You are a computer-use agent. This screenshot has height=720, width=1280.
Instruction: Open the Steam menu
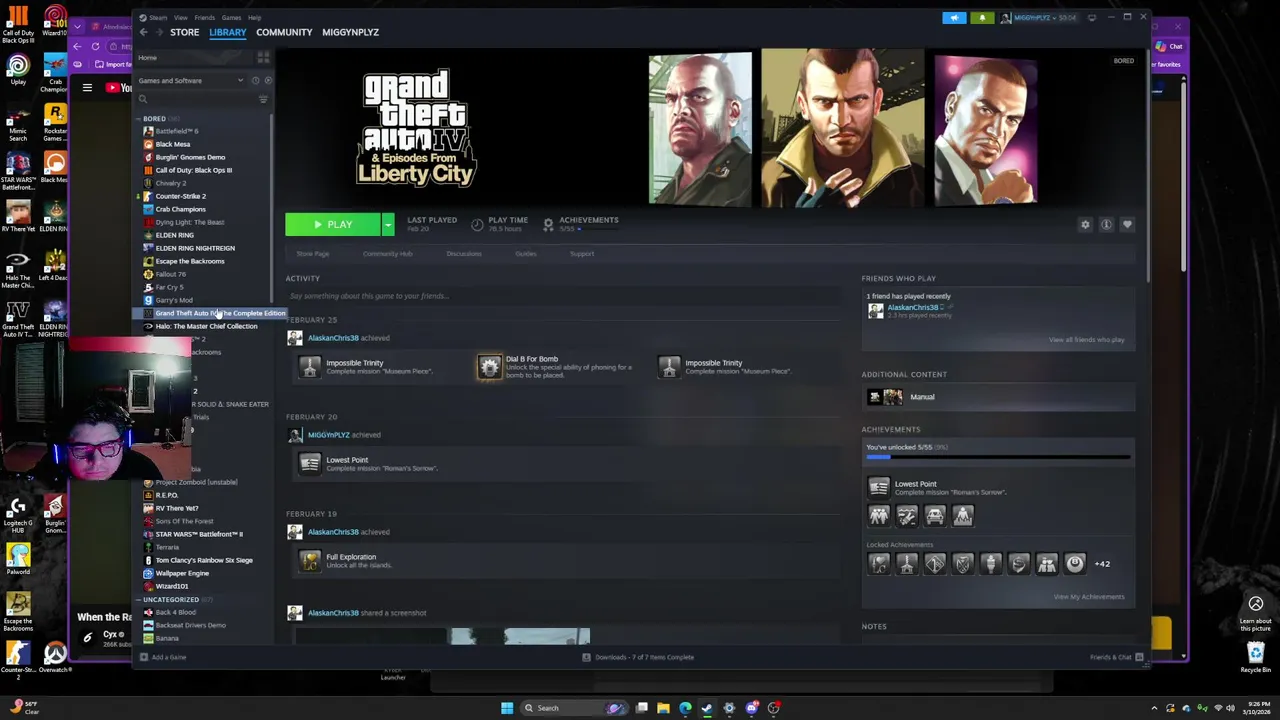tap(157, 17)
